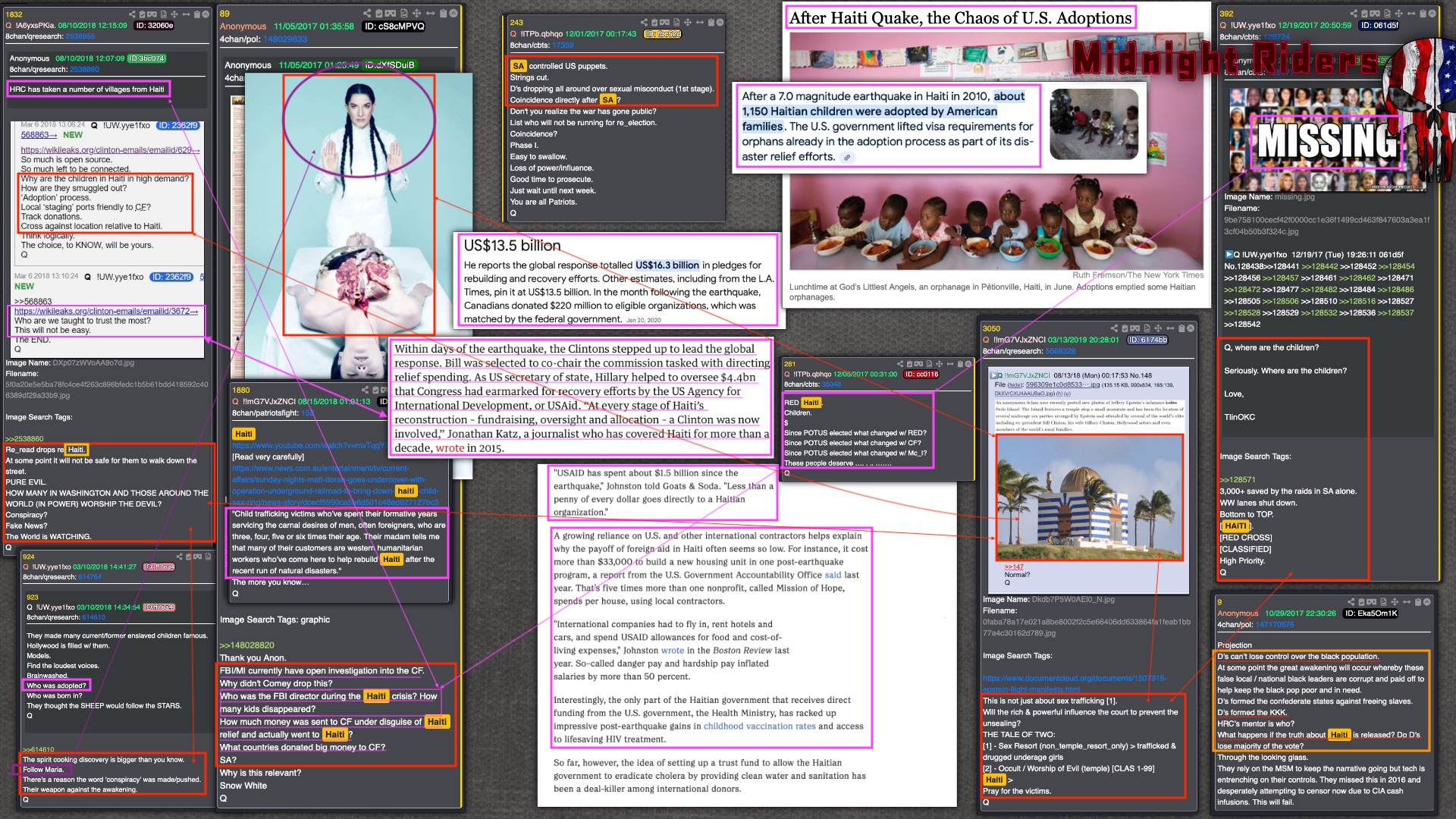Click reply reference >>2538860

24,438
